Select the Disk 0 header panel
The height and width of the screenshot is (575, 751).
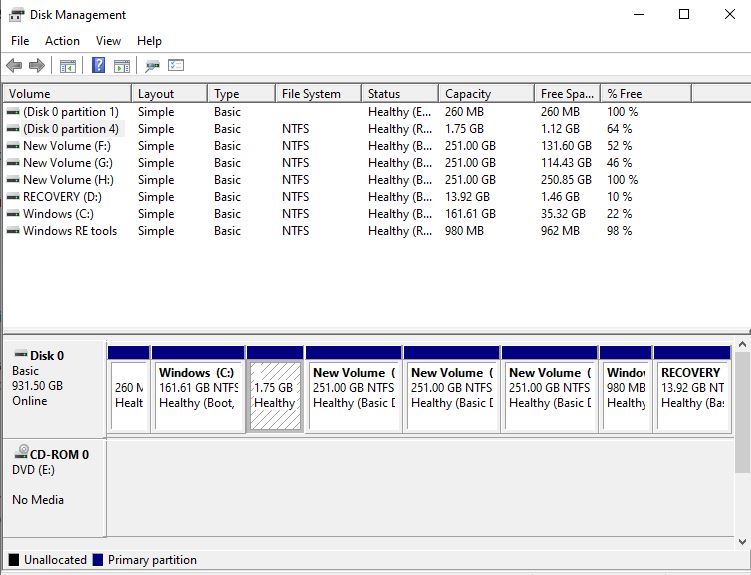pos(54,388)
